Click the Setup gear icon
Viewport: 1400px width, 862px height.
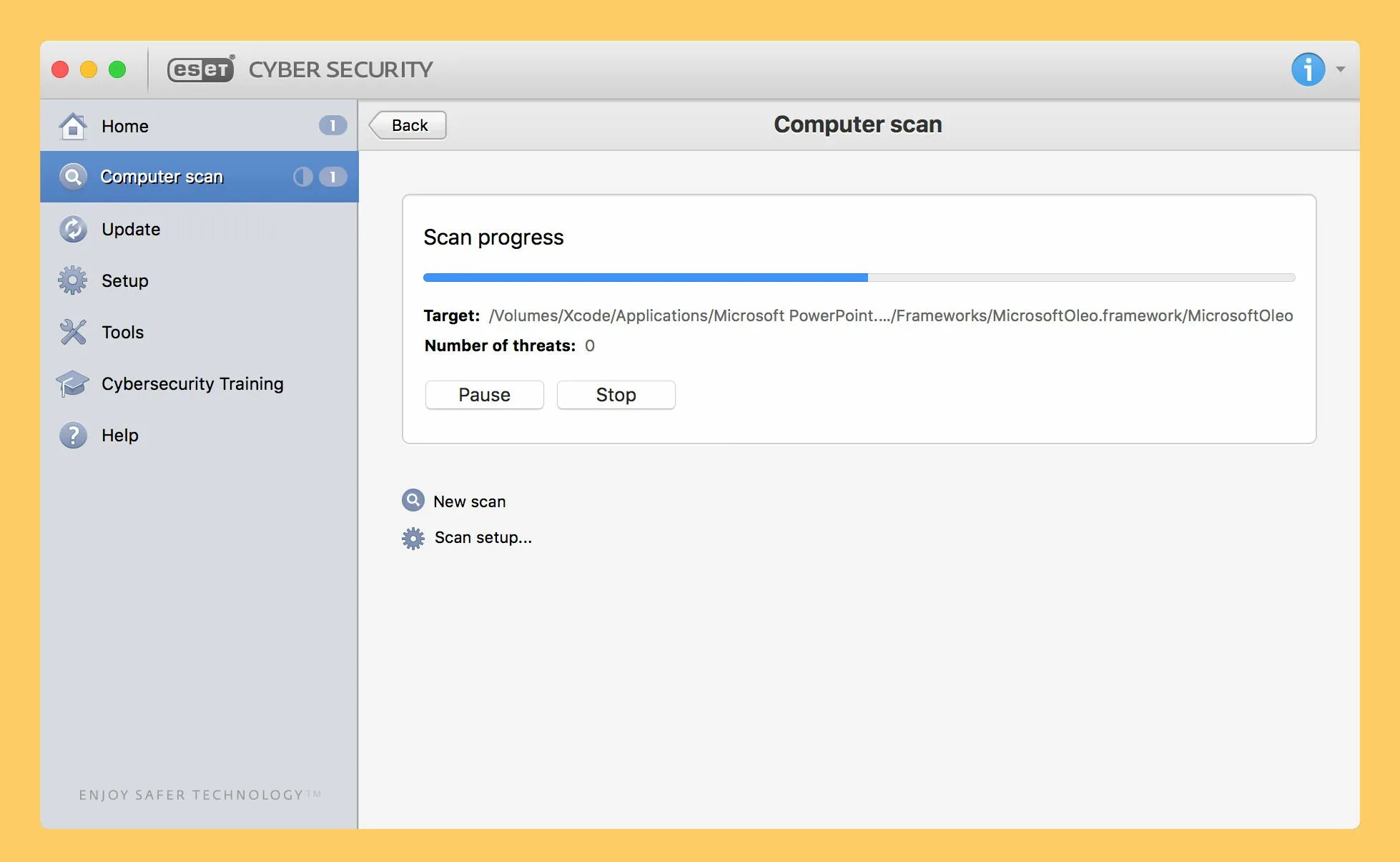click(x=73, y=280)
